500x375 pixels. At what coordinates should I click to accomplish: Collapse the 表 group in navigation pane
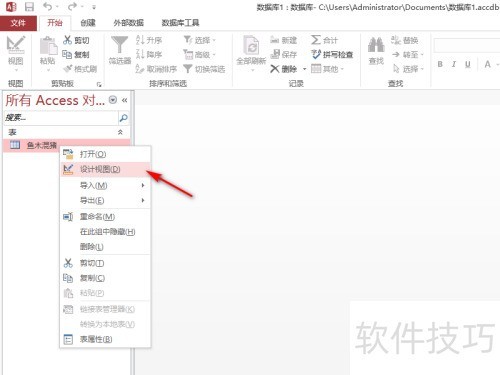click(x=120, y=132)
